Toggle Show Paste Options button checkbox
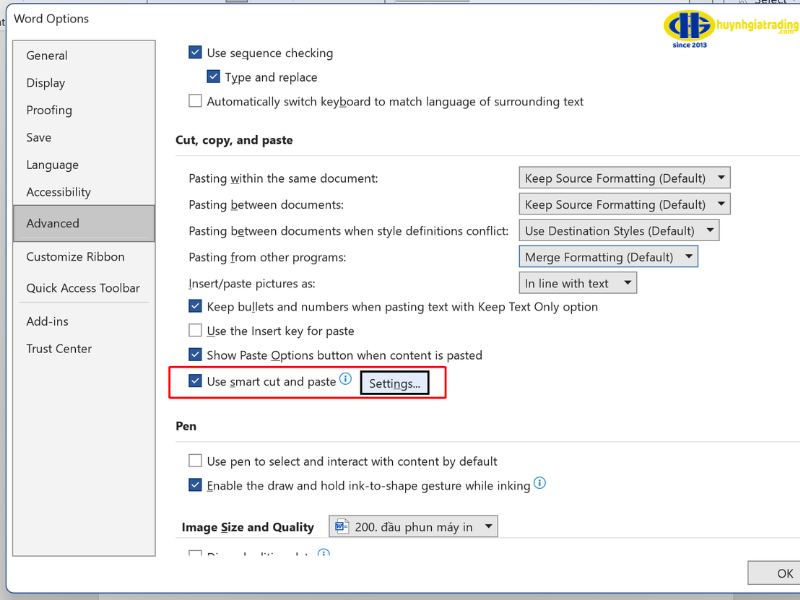This screenshot has width=800, height=600. click(x=195, y=354)
